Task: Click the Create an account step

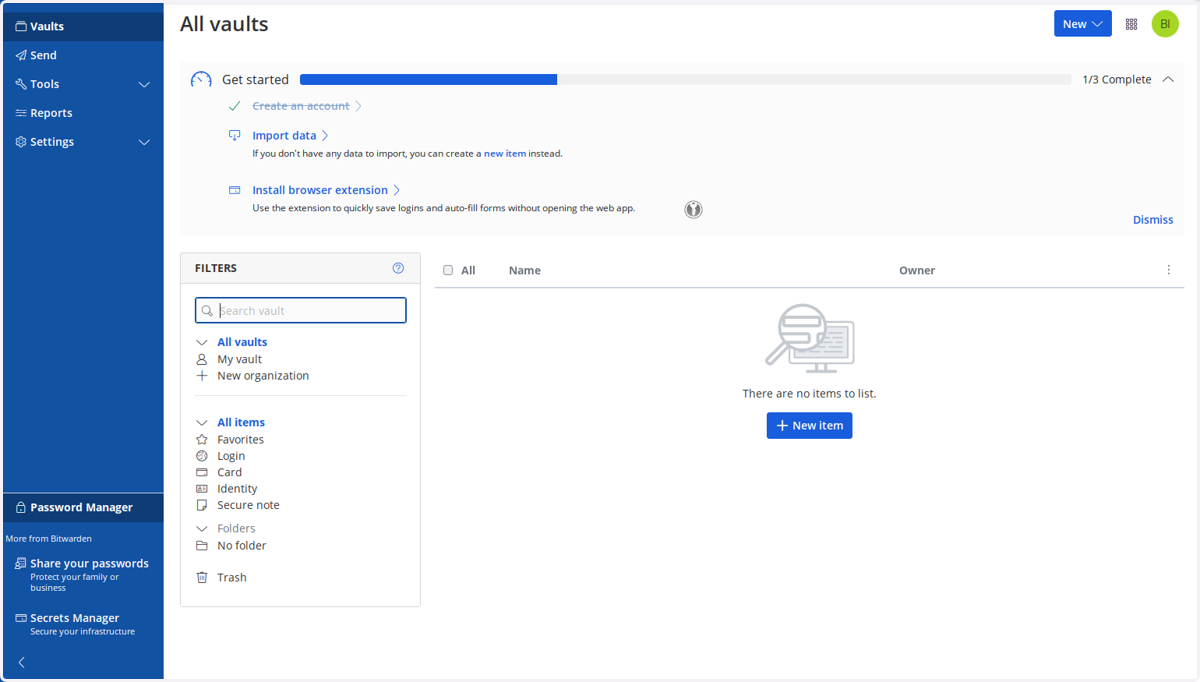Action: click(301, 106)
